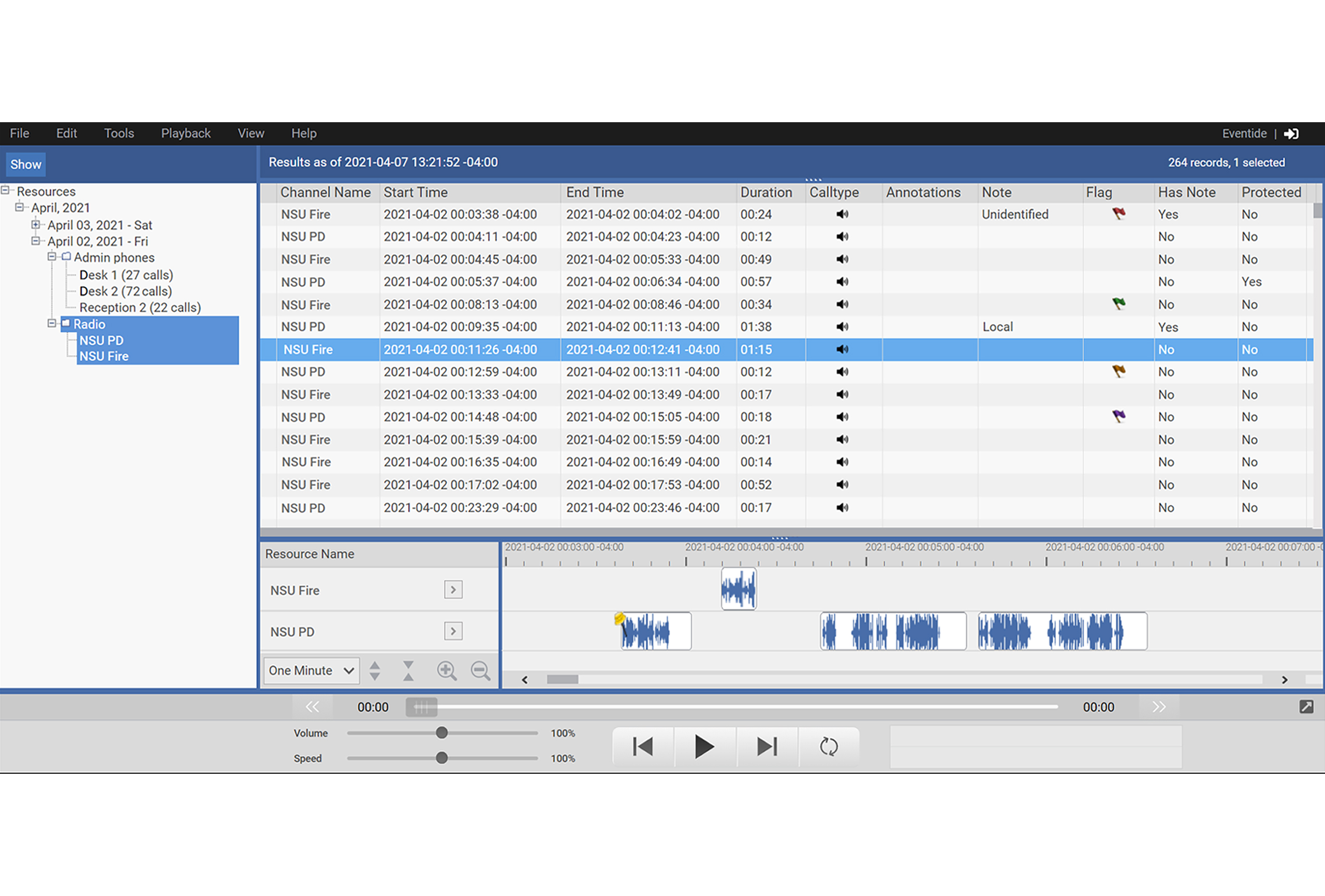
Task: Open the View menu
Action: coord(251,134)
